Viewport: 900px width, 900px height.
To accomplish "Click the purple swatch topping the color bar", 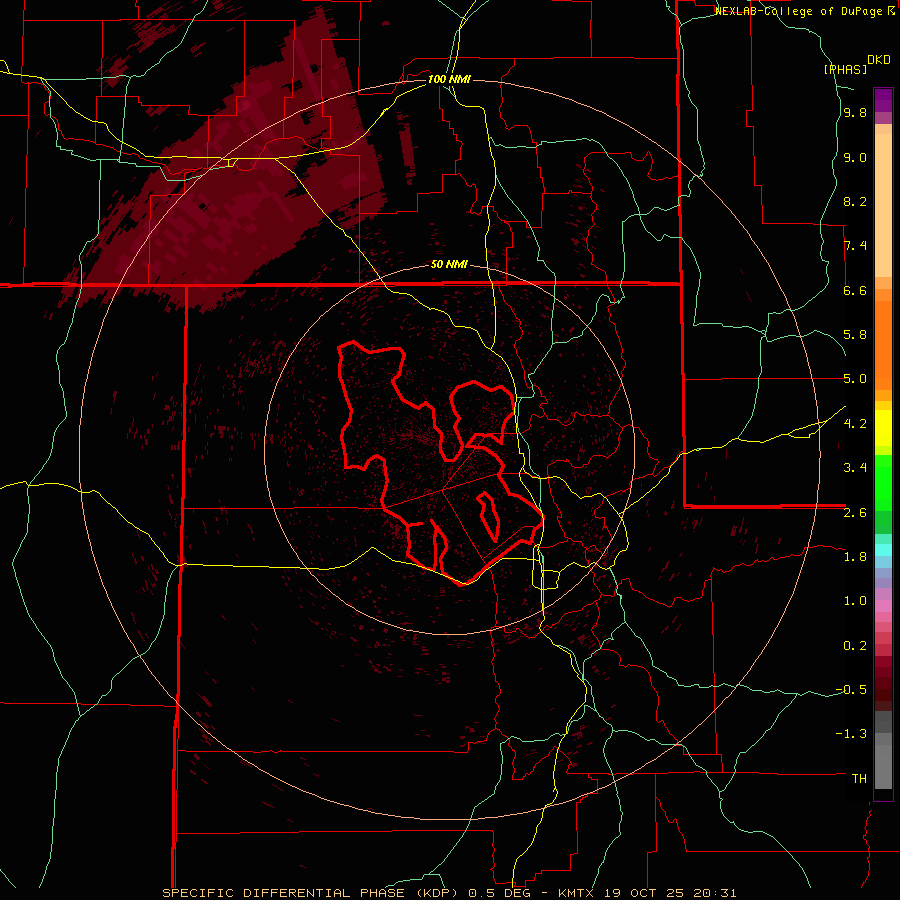I will coord(883,100).
